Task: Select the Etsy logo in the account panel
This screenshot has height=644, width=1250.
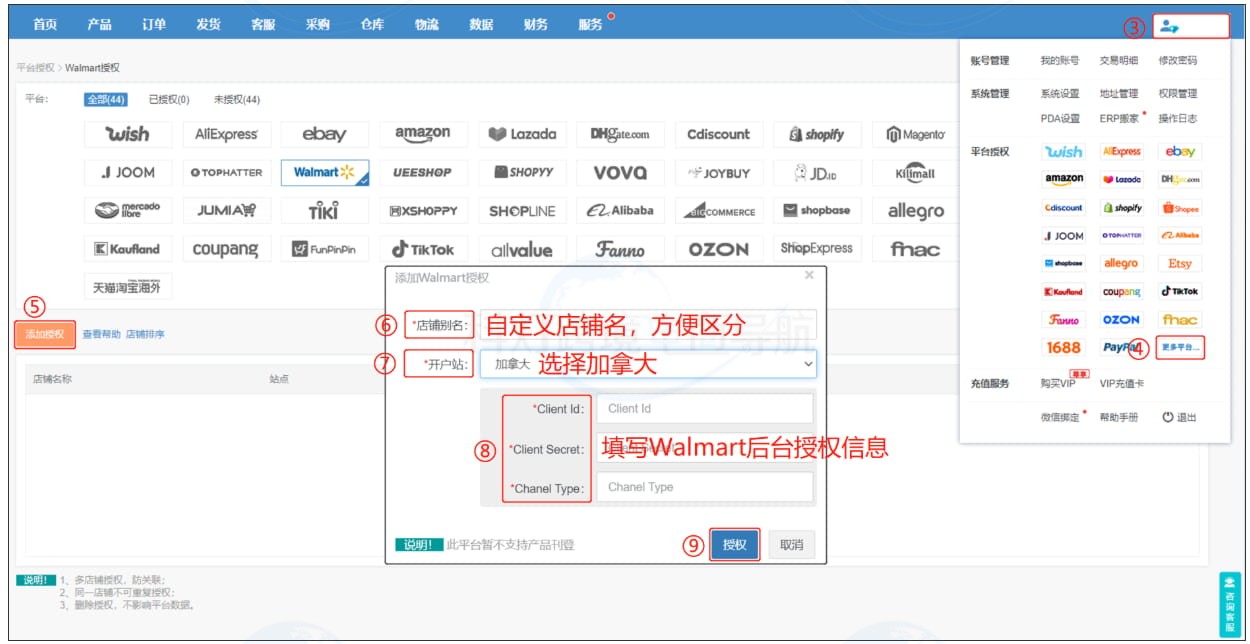Action: (x=1180, y=264)
